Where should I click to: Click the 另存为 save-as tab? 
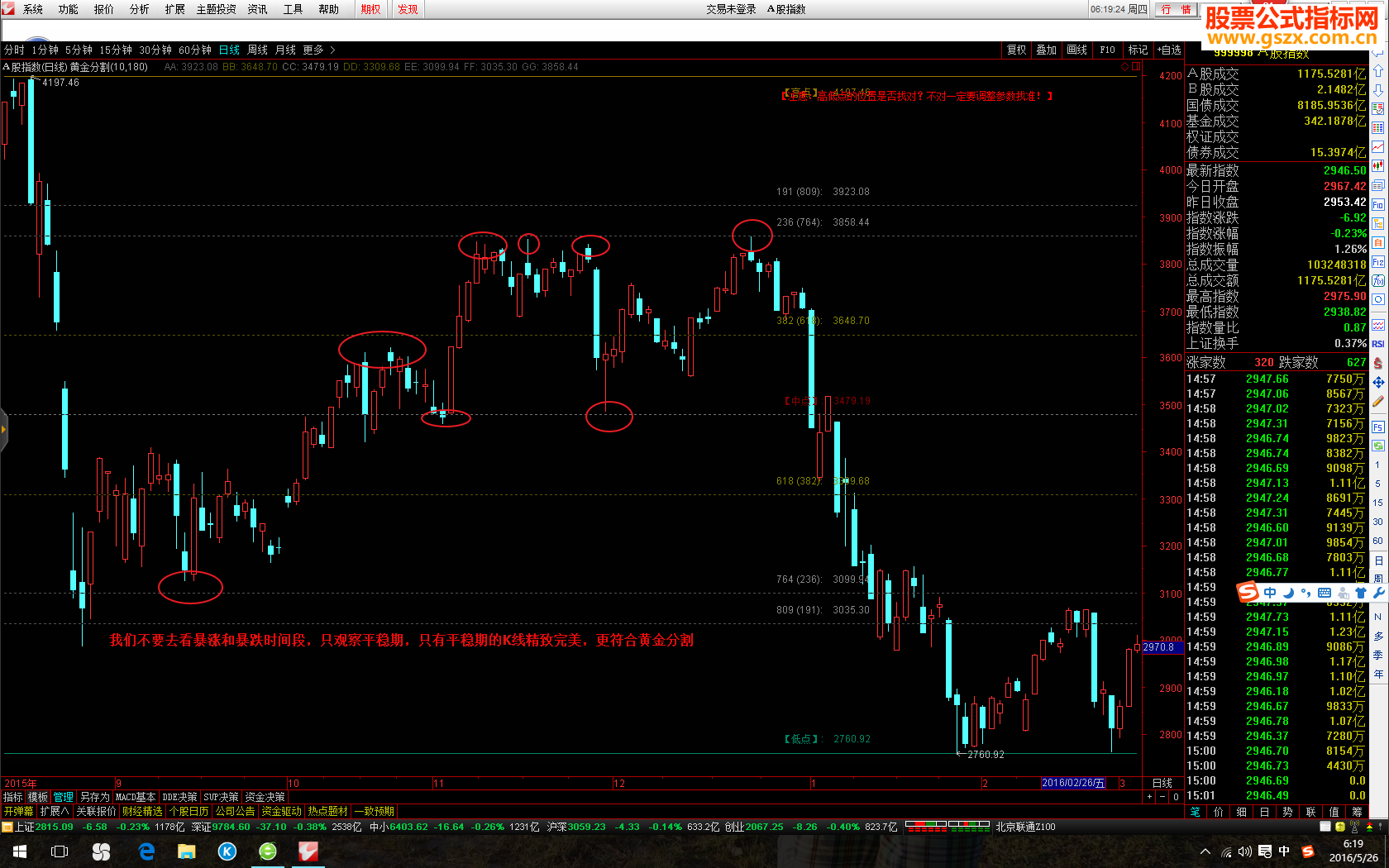click(94, 797)
